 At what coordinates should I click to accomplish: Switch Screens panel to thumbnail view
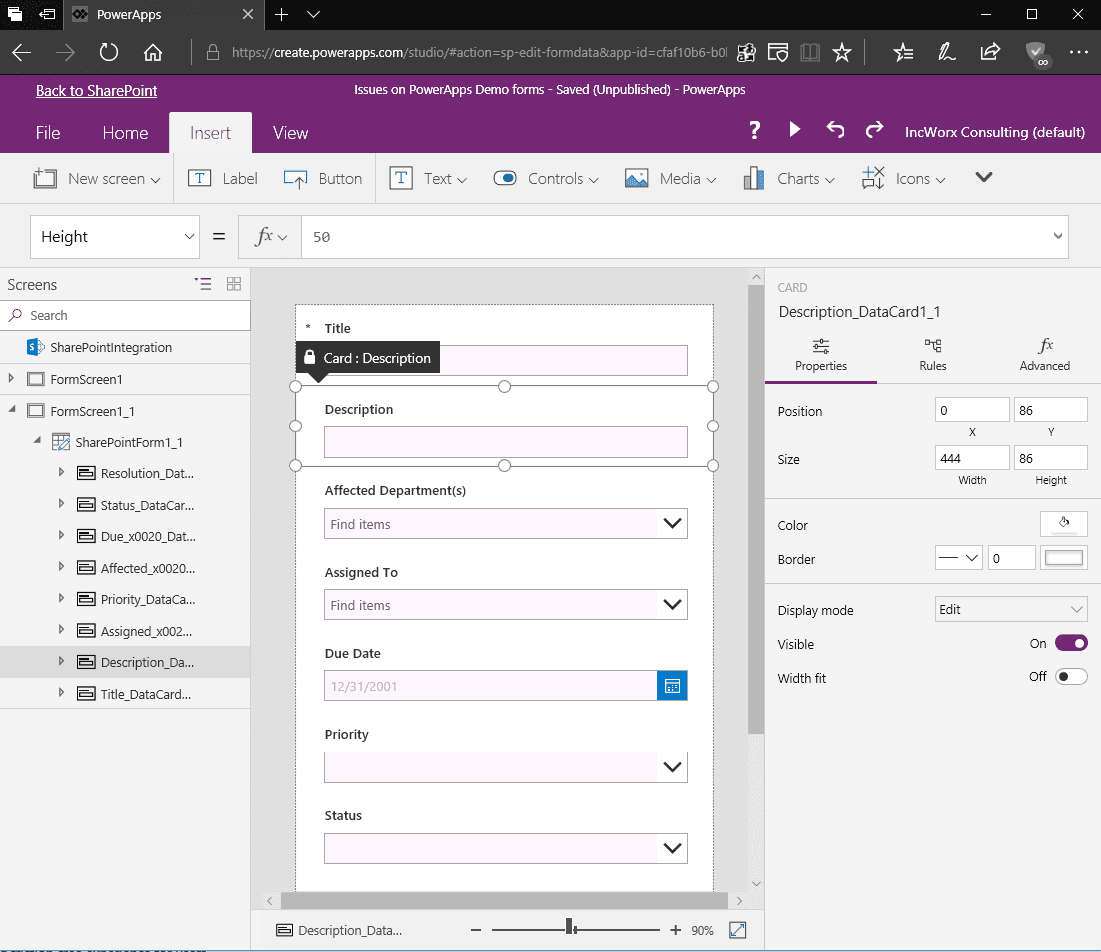tap(233, 284)
